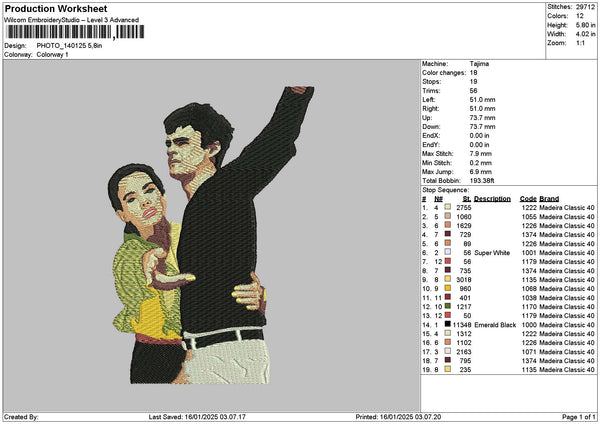Click the stitch count 2163 in row 17

coord(464,352)
